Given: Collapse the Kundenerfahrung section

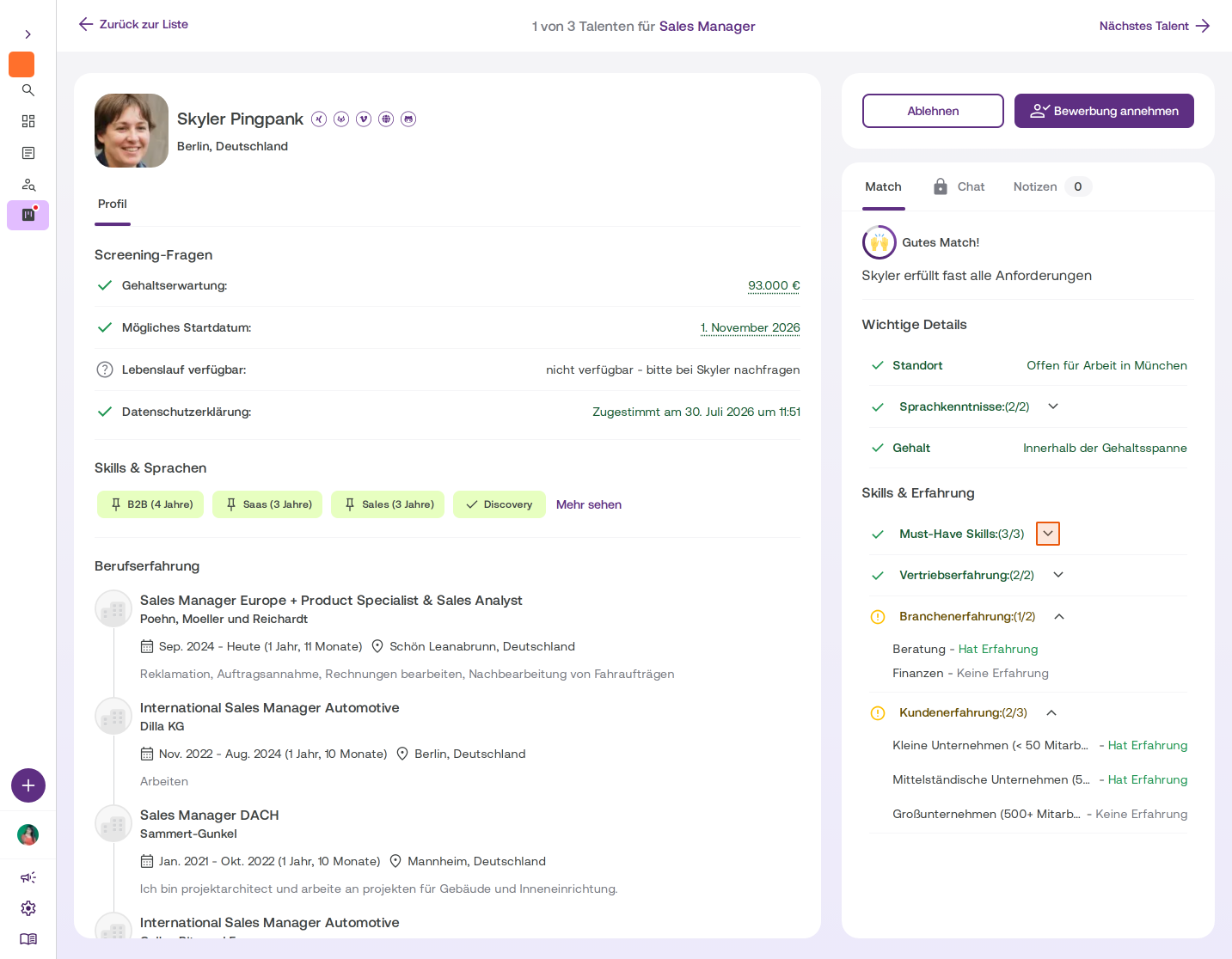Looking at the screenshot, I should coord(1051,712).
